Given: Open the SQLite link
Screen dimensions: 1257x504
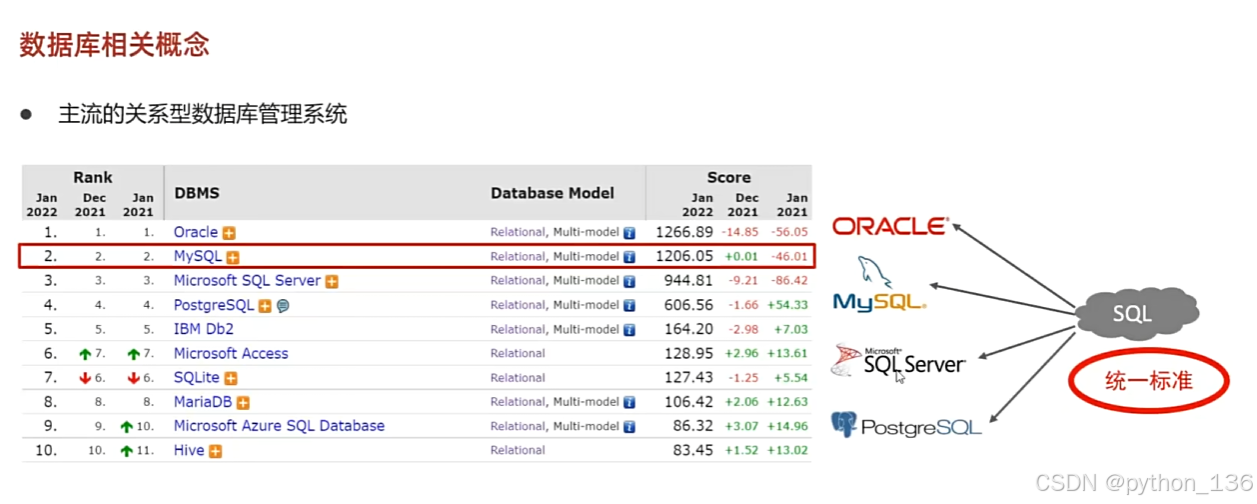Looking at the screenshot, I should (x=197, y=378).
